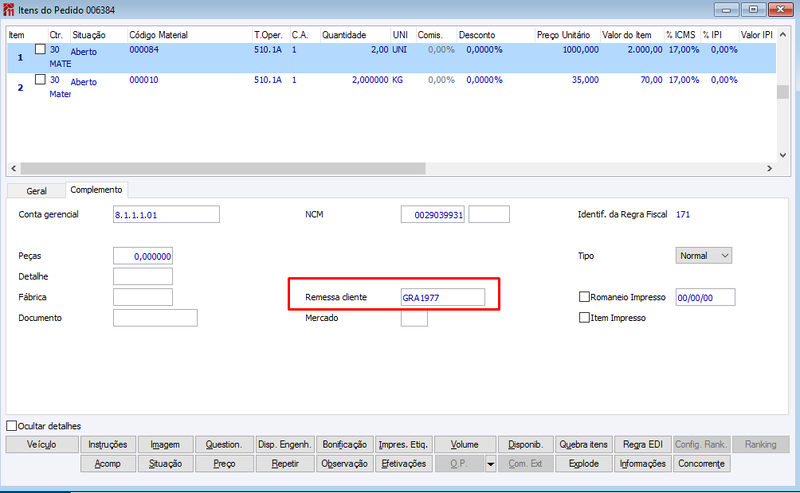
Task: Click the Valor do Item column header
Action: click(x=627, y=35)
